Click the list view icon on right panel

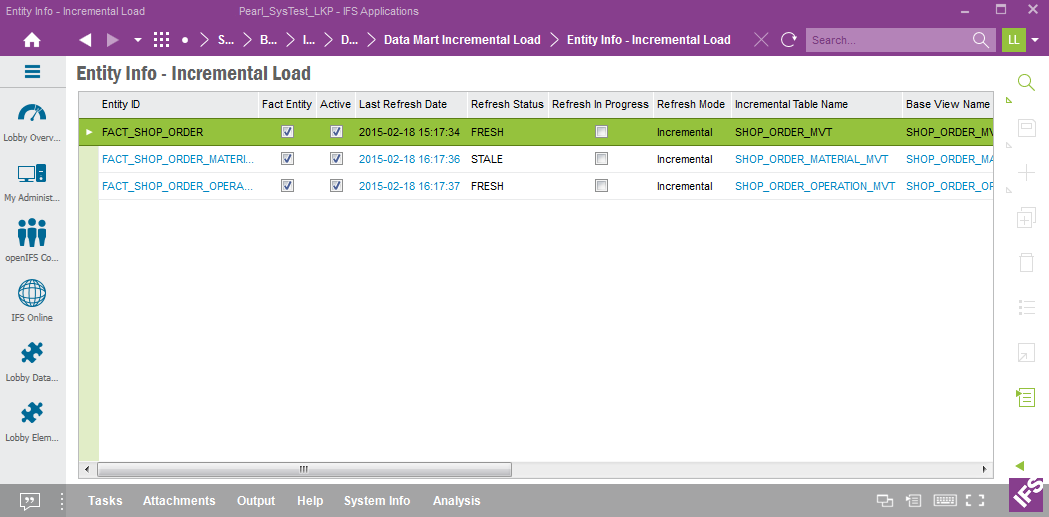click(1026, 308)
